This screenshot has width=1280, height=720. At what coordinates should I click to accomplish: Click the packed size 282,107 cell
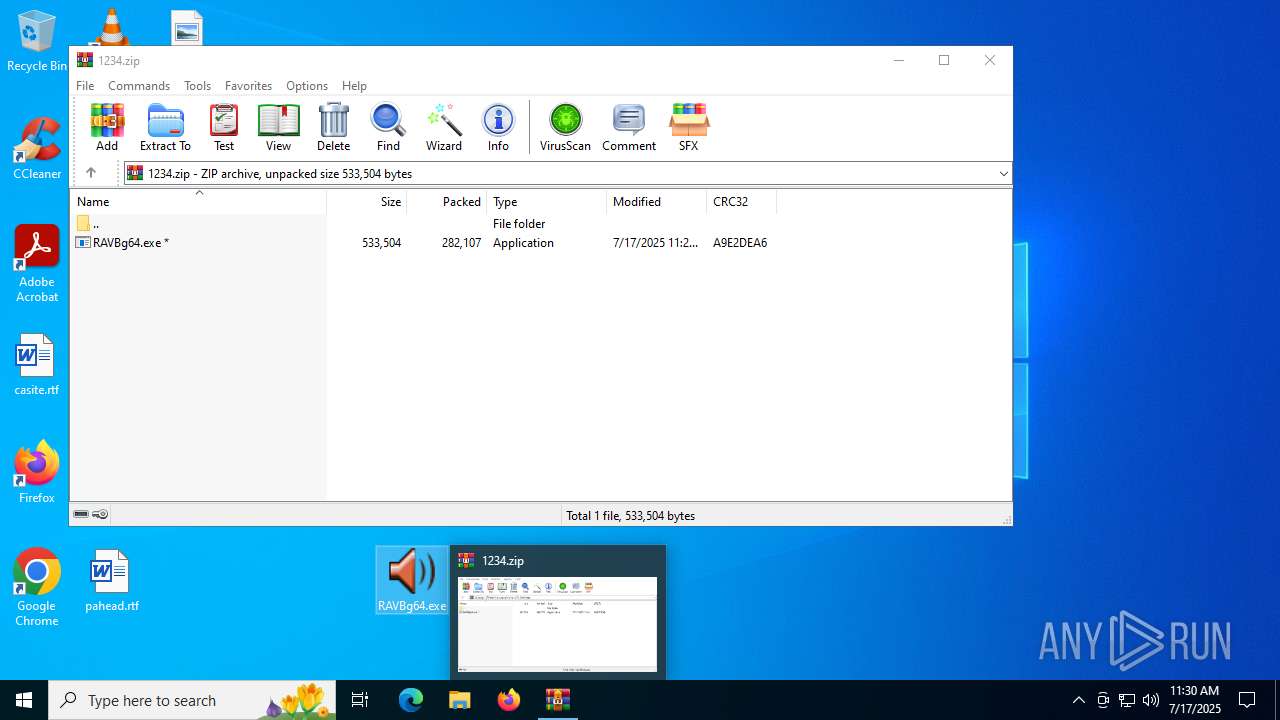461,243
